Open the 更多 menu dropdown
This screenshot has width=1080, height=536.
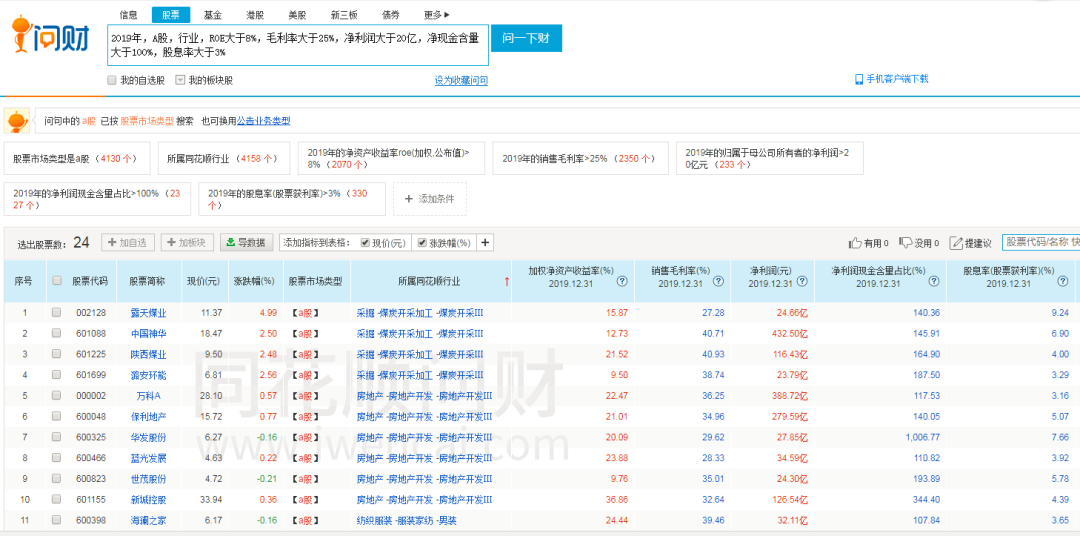[437, 14]
